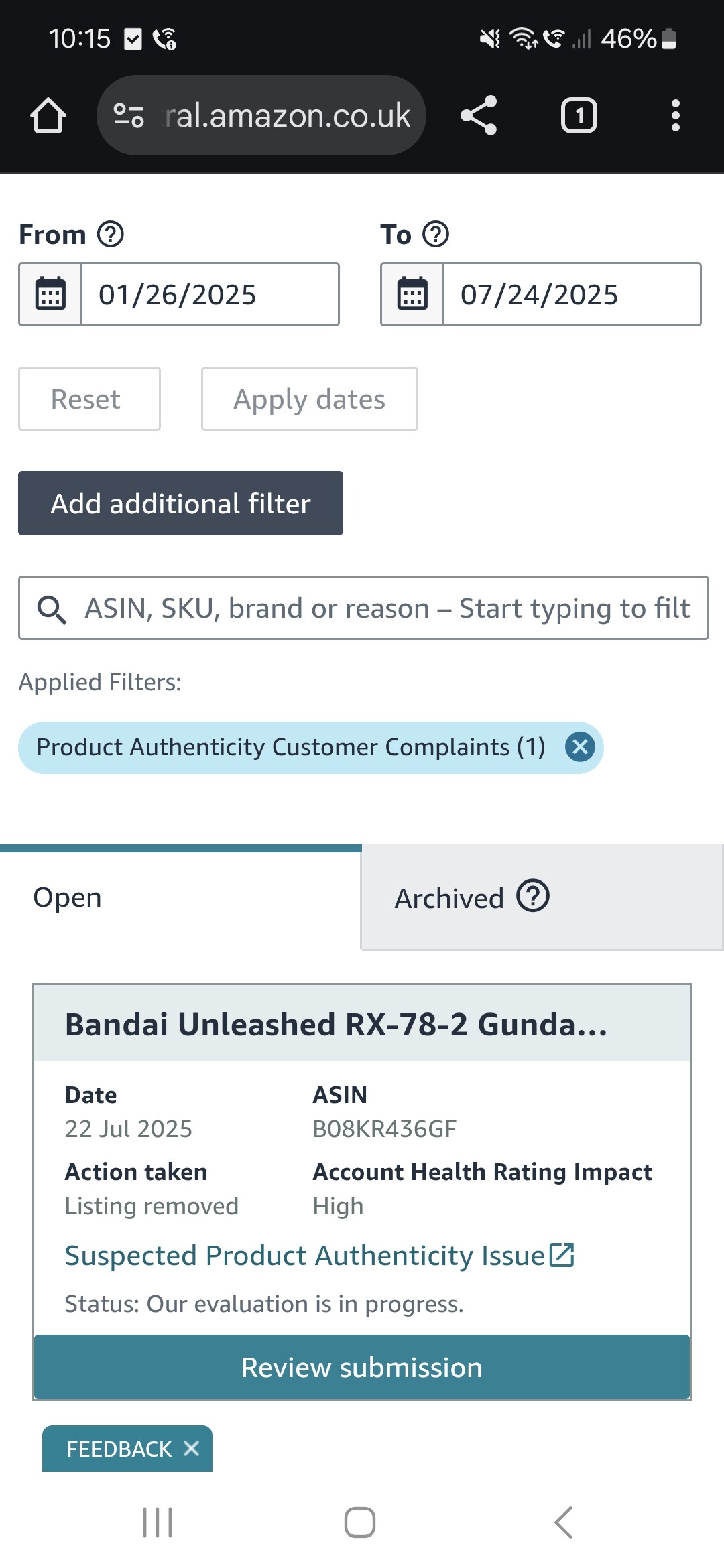The height and width of the screenshot is (1568, 724).
Task: Switch to the Archived tab
Action: (x=542, y=898)
